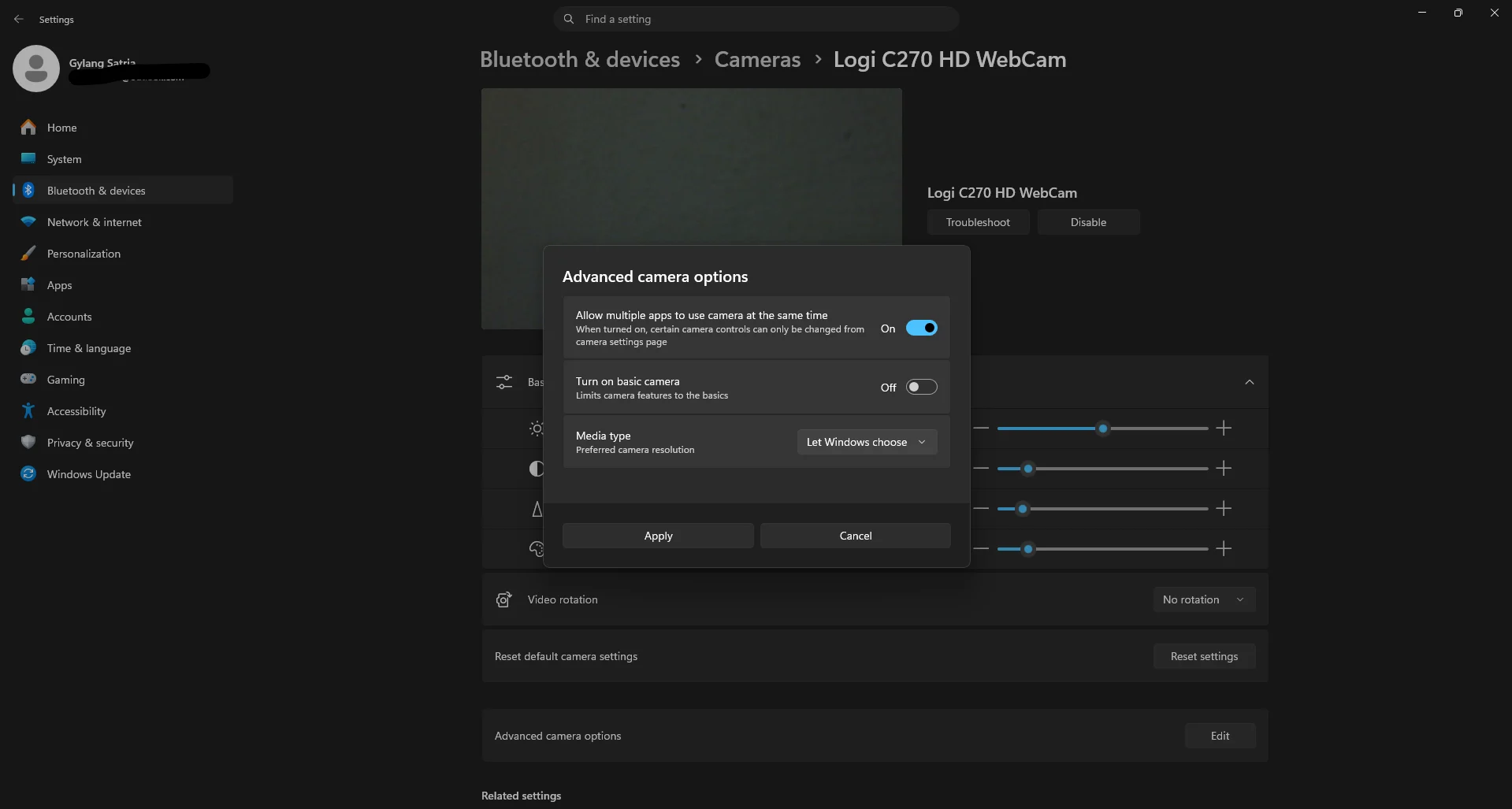The height and width of the screenshot is (809, 1512).
Task: Open the user profile avatar
Action: coord(36,69)
